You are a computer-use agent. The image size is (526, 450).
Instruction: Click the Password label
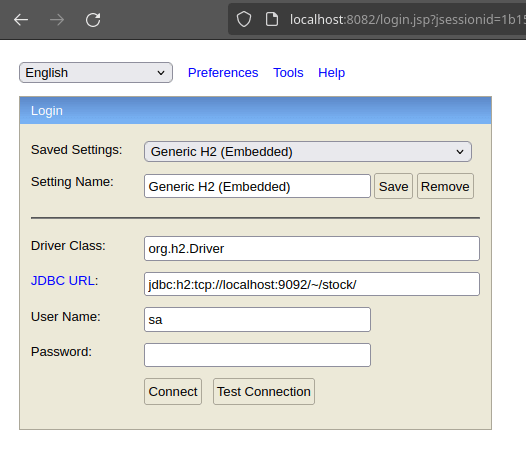pos(61,352)
